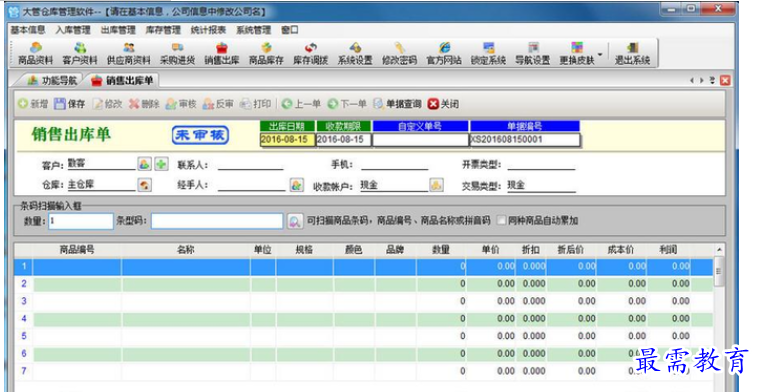
Task: Click the green add-customer plus icon
Action: click(x=161, y=164)
